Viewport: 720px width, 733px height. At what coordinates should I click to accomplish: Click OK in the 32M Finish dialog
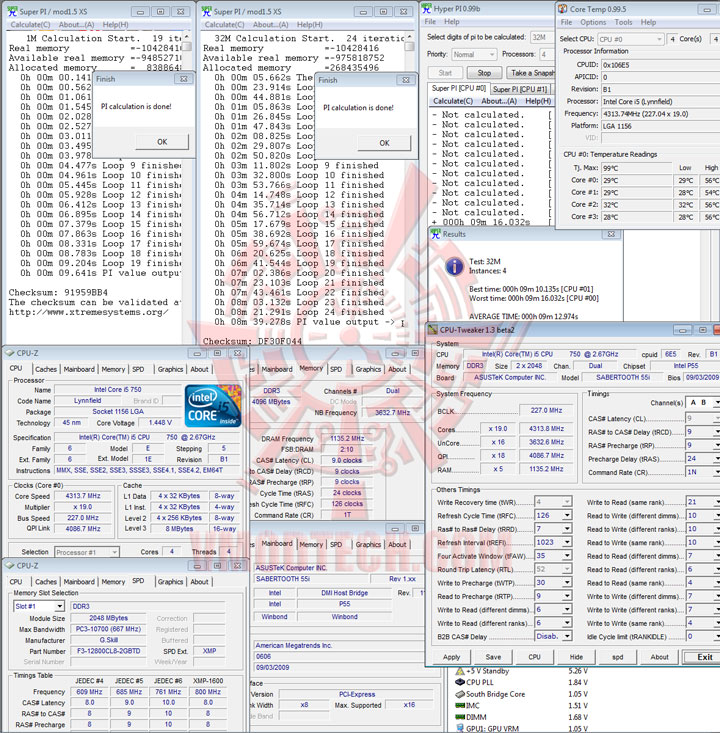[384, 143]
